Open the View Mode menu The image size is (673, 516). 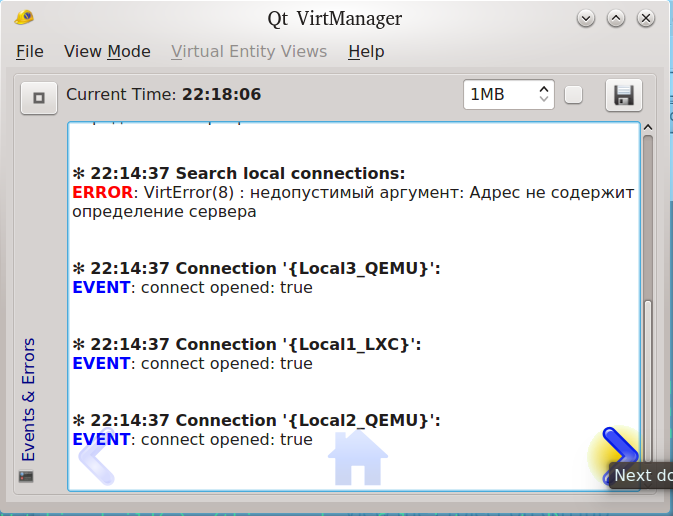point(107,52)
